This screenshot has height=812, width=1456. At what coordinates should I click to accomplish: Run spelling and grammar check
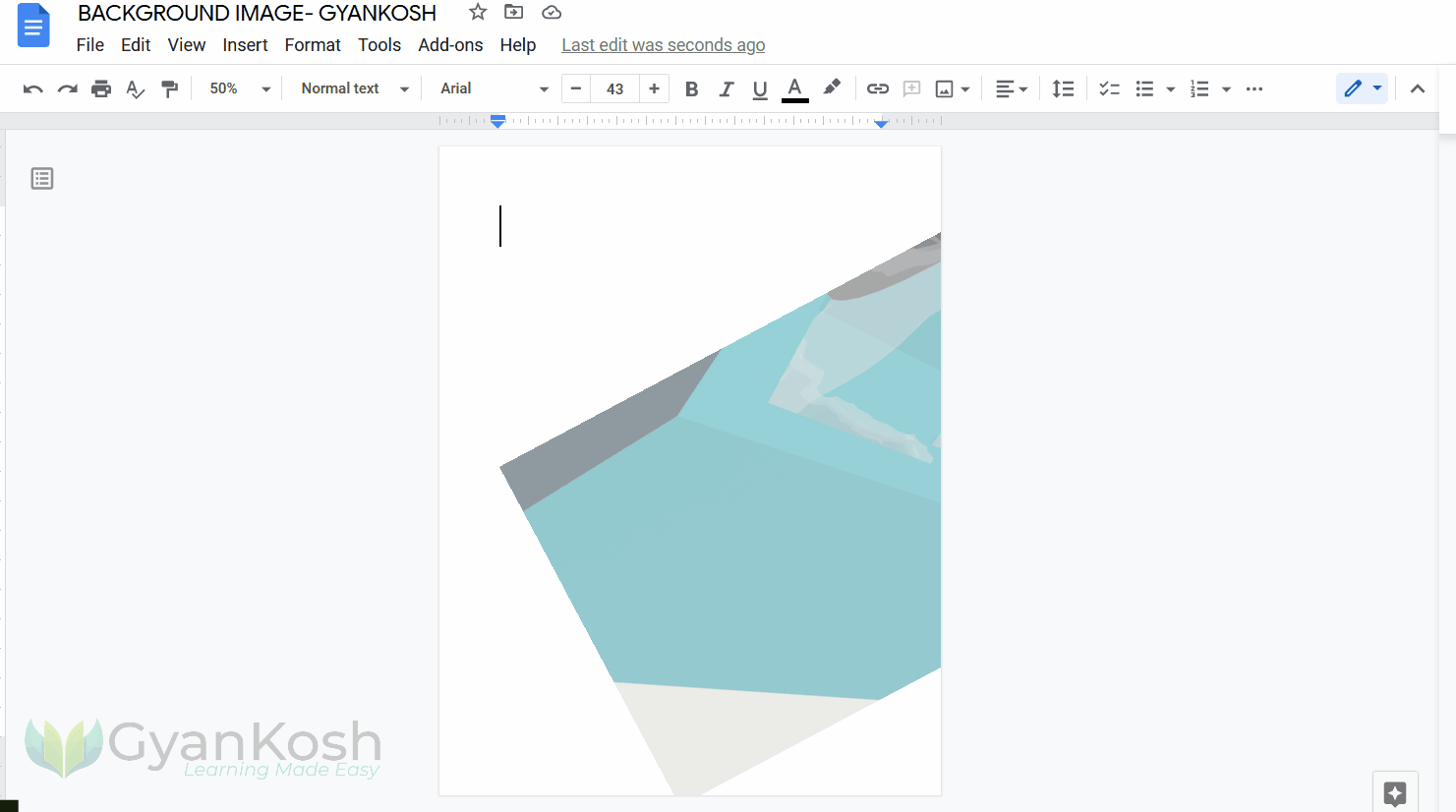[135, 87]
